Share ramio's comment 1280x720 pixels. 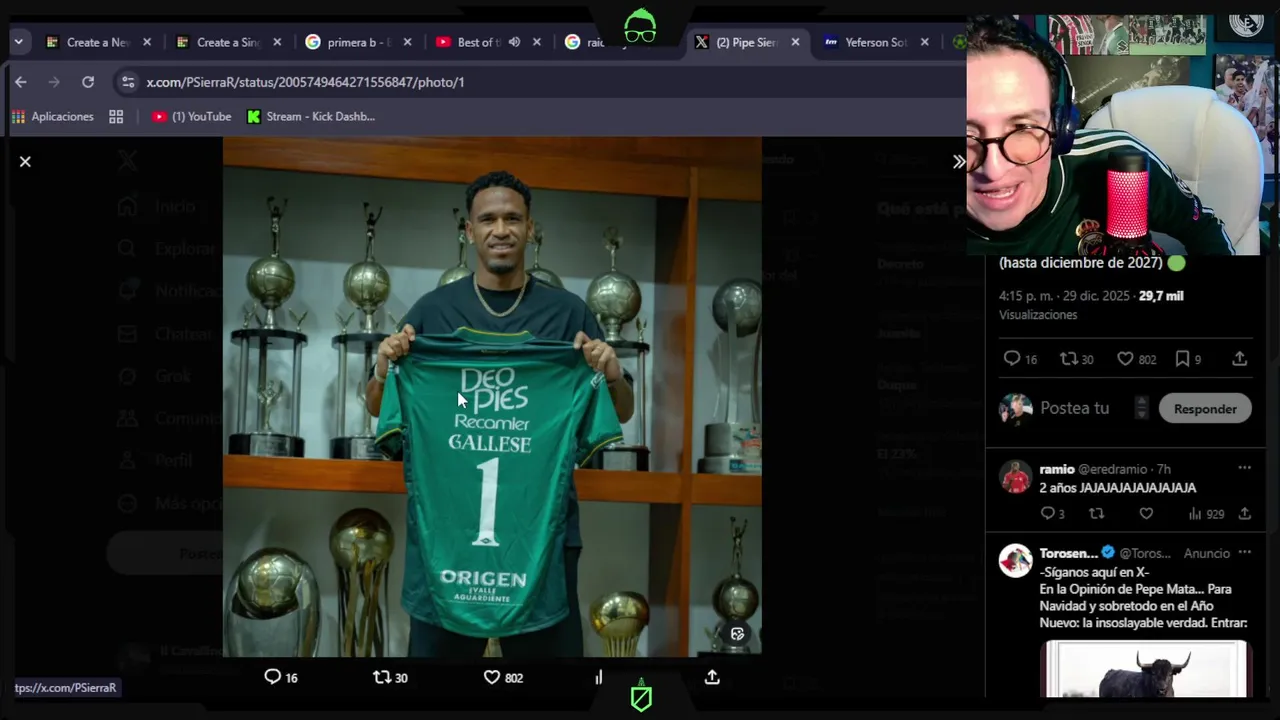(x=1244, y=514)
